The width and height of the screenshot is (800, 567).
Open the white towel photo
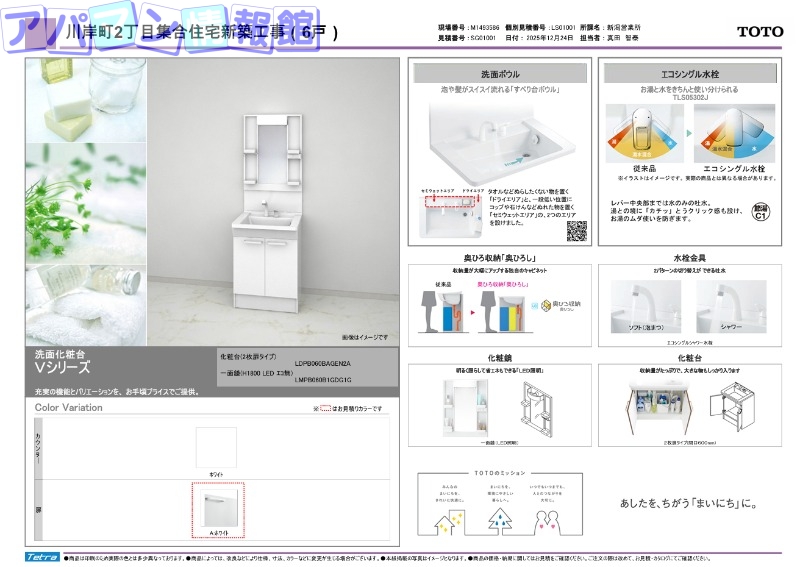(86, 305)
